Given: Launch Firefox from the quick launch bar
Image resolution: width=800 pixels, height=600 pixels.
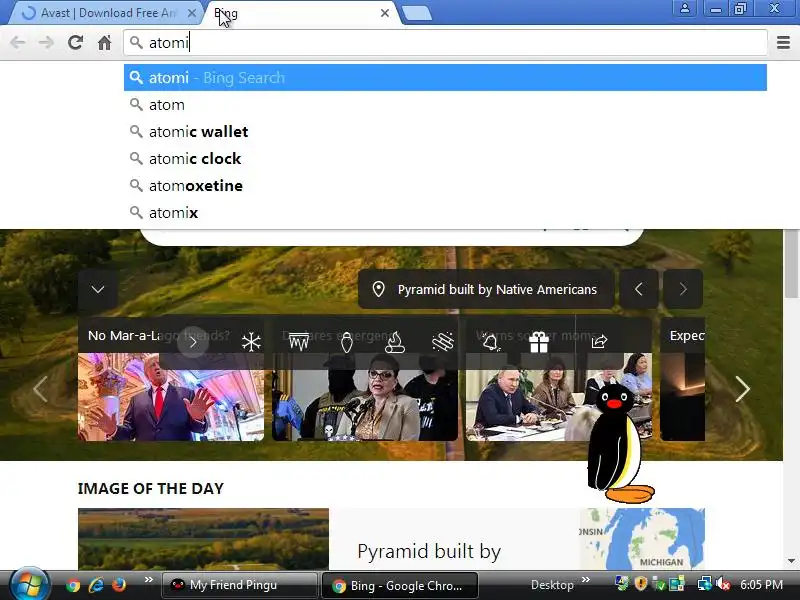Looking at the screenshot, I should pyautogui.click(x=118, y=584).
